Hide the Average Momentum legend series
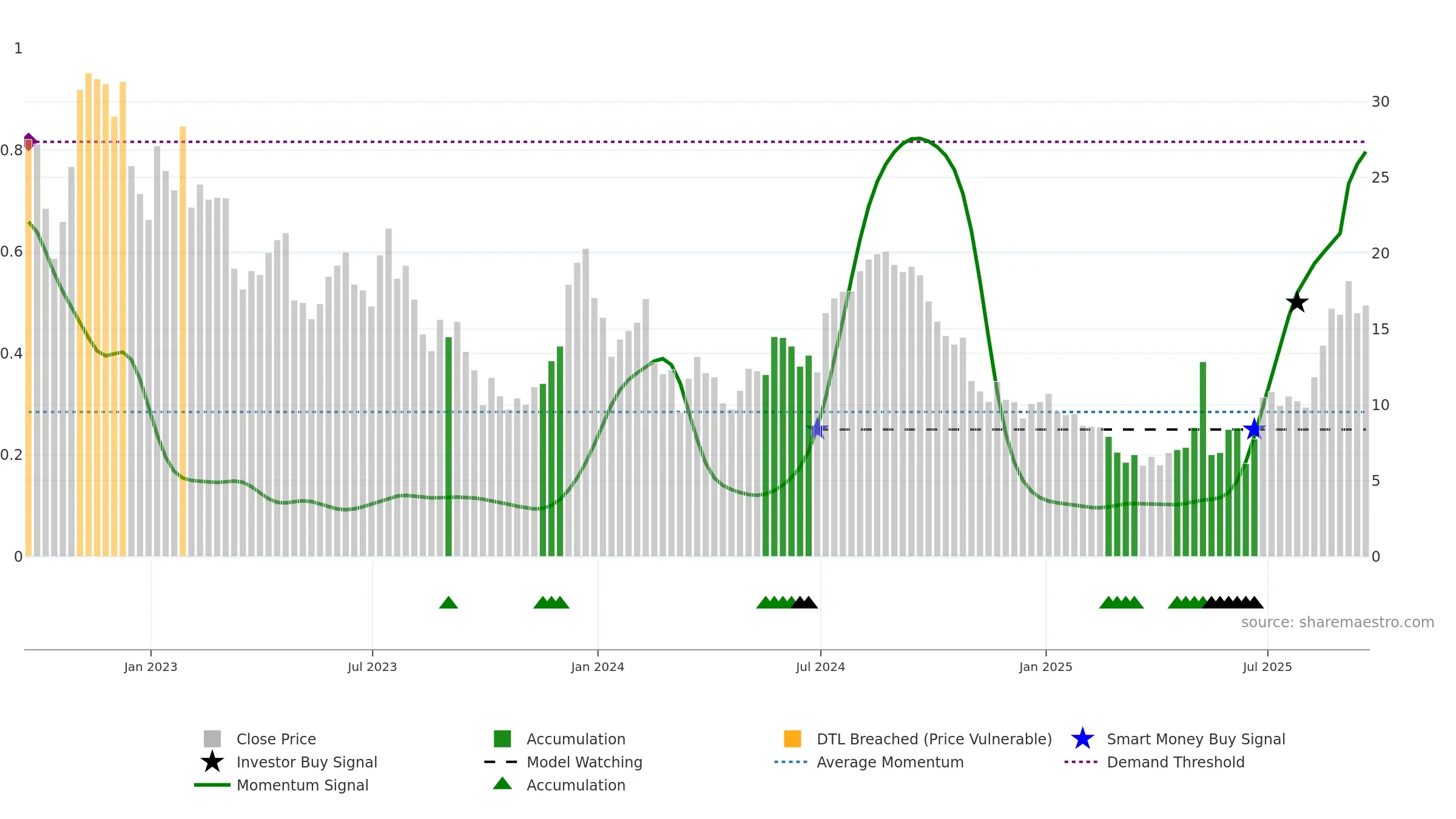This screenshot has height=819, width=1456. pos(890,762)
